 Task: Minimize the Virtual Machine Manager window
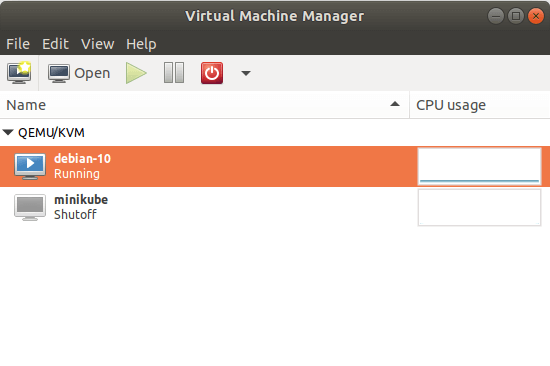(x=496, y=16)
